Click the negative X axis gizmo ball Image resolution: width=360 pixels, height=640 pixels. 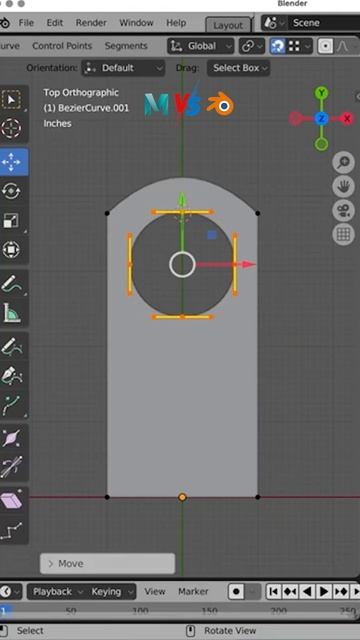pyautogui.click(x=296, y=118)
